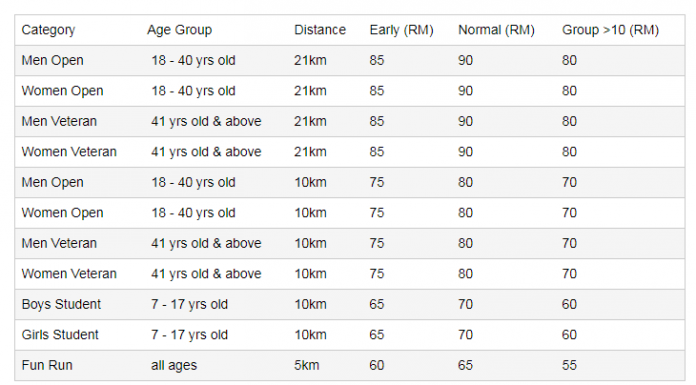Screen dimensions: 696x385
Task: Click the 5km distance cell
Action: click(x=306, y=365)
